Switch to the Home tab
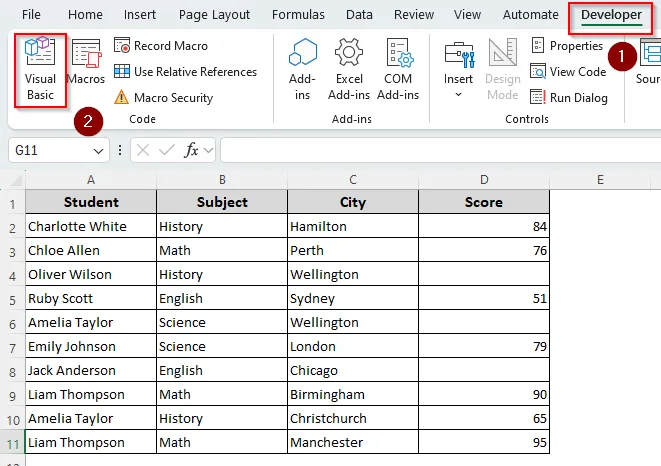 click(85, 15)
